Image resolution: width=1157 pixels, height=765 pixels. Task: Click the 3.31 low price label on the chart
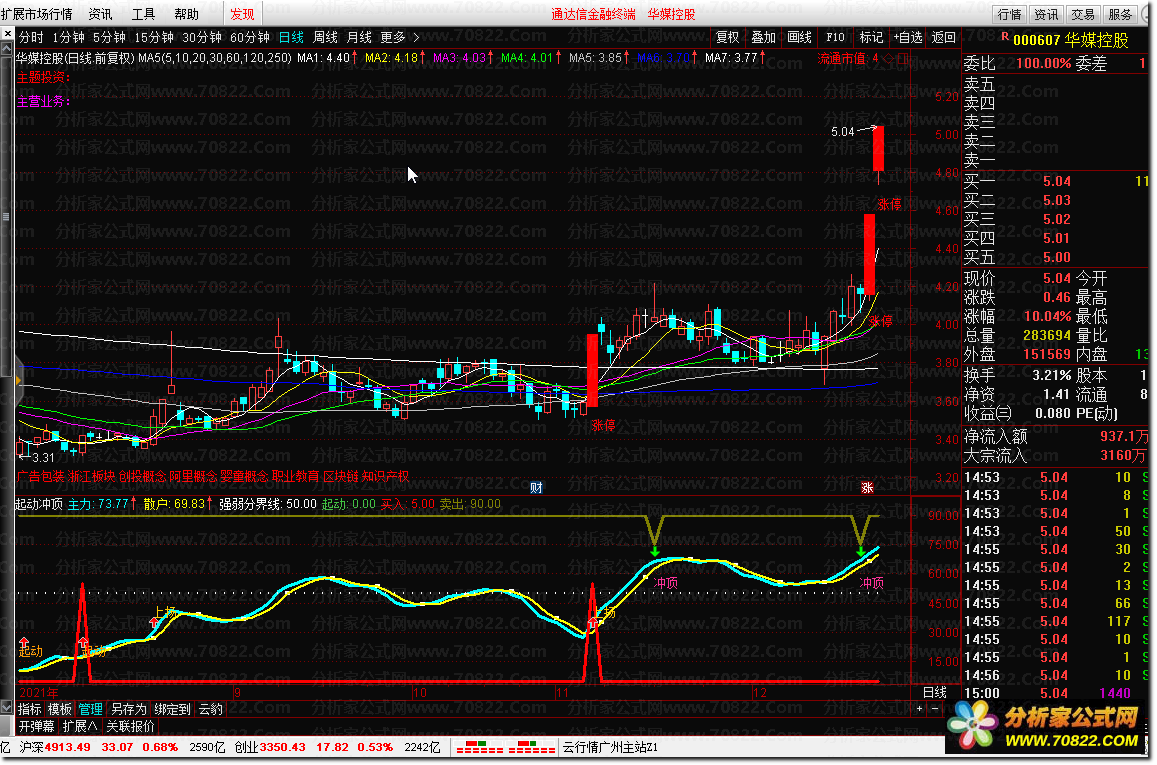pos(44,457)
